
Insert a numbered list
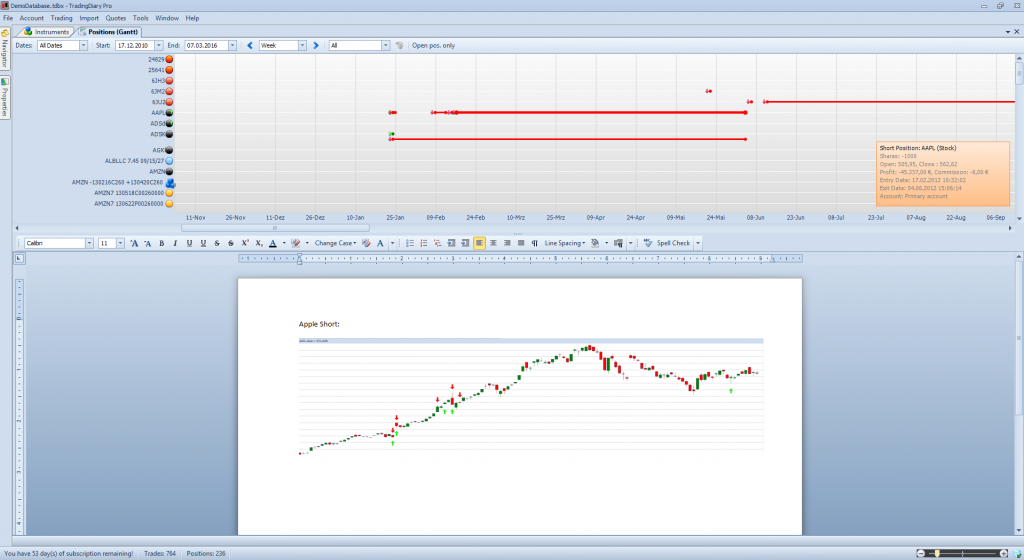[423, 243]
